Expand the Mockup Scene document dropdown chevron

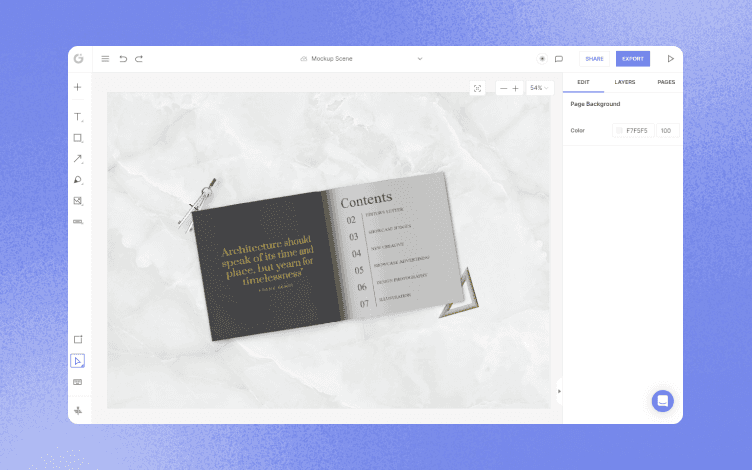(420, 59)
